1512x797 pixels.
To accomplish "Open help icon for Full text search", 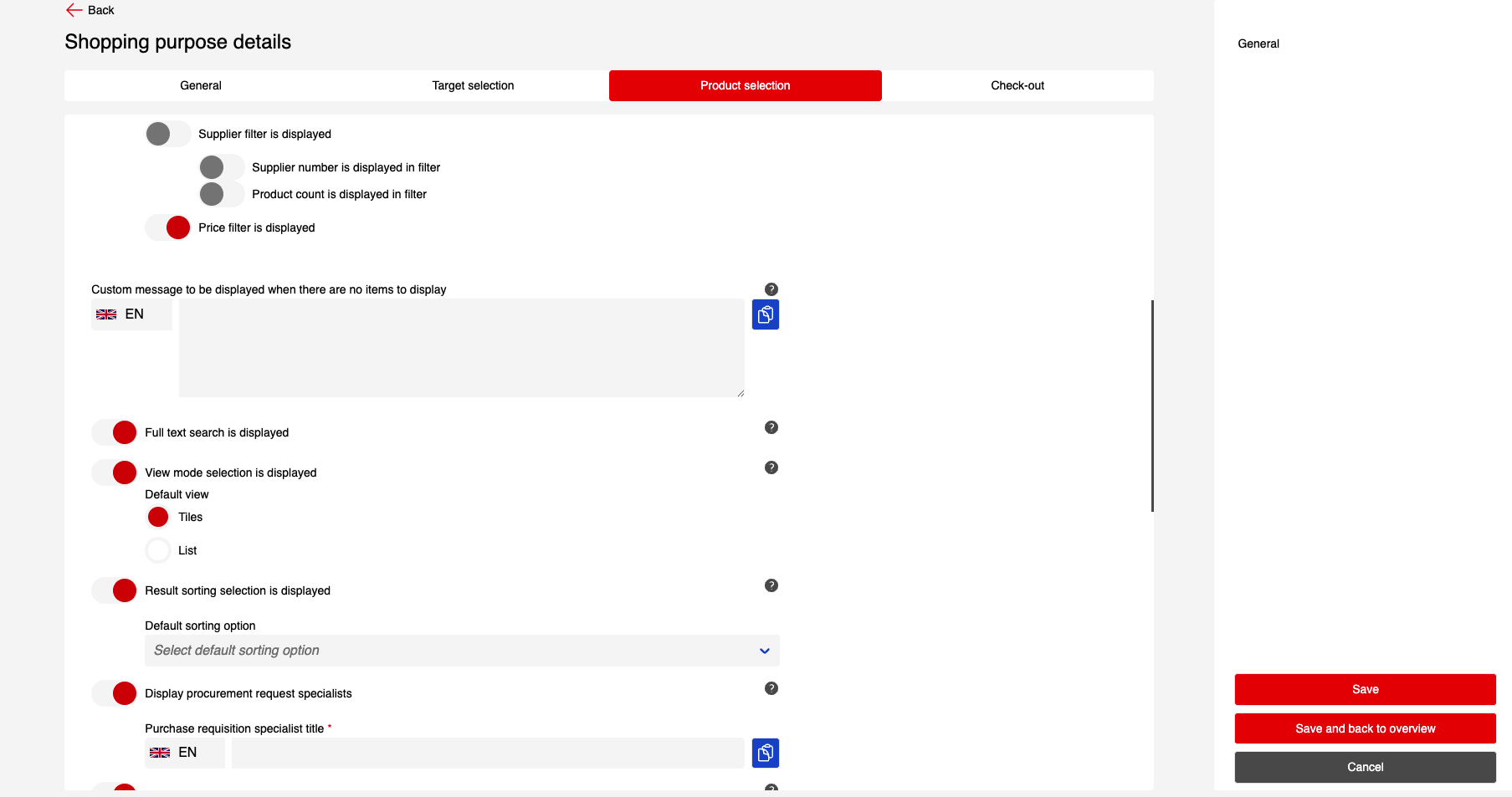I will [771, 427].
